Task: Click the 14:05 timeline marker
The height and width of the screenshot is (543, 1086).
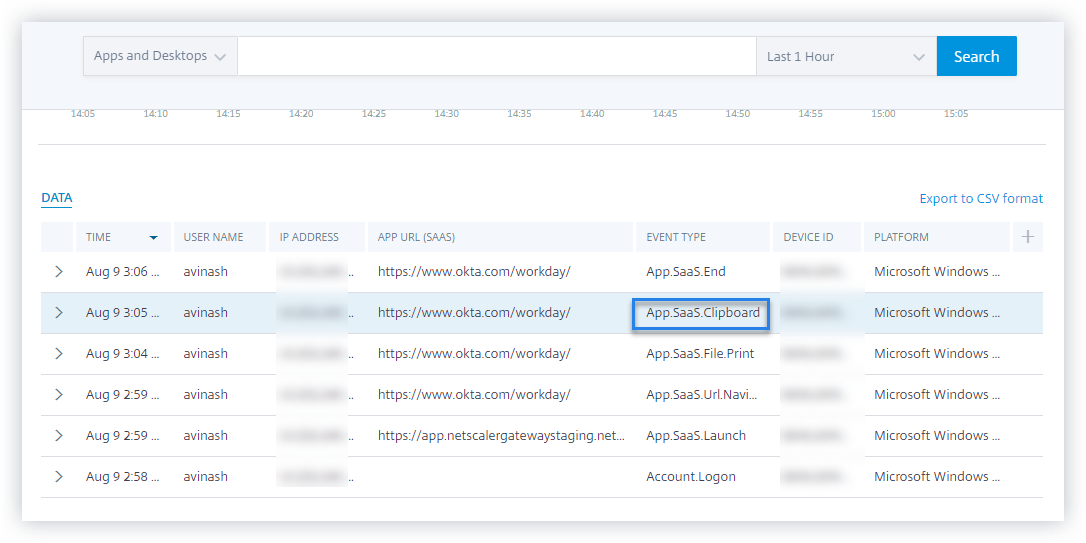Action: point(83,114)
